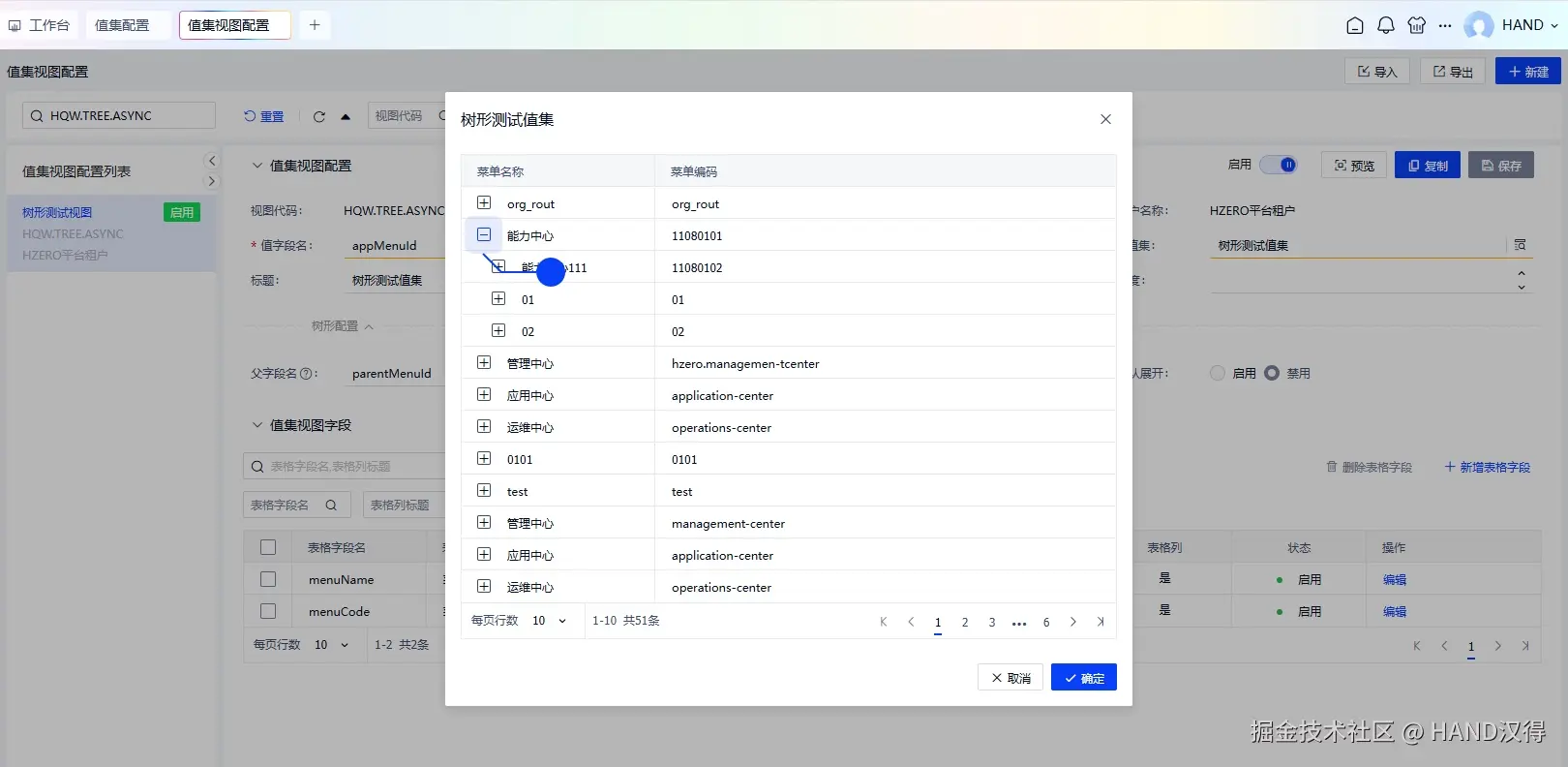The image size is (1568, 767).
Task: Go to last page in dialog pagination
Action: tap(1101, 622)
